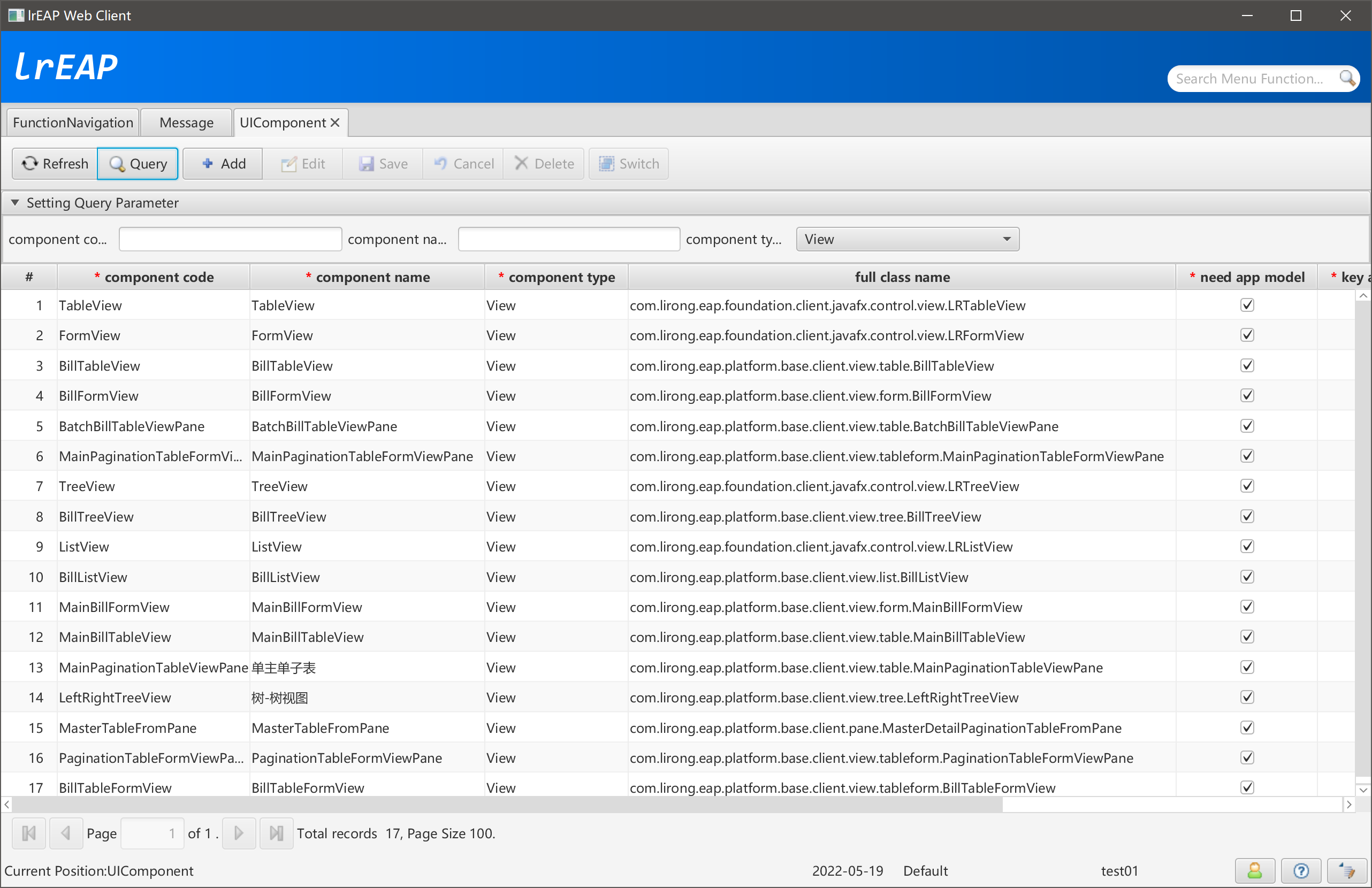Sort by need app model column
Viewport: 1372px width, 888px height.
(1247, 277)
